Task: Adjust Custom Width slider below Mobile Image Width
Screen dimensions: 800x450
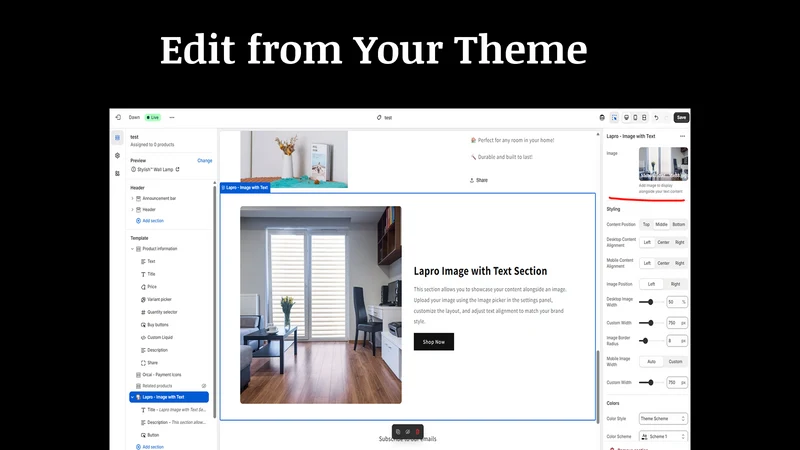Action: click(x=652, y=383)
